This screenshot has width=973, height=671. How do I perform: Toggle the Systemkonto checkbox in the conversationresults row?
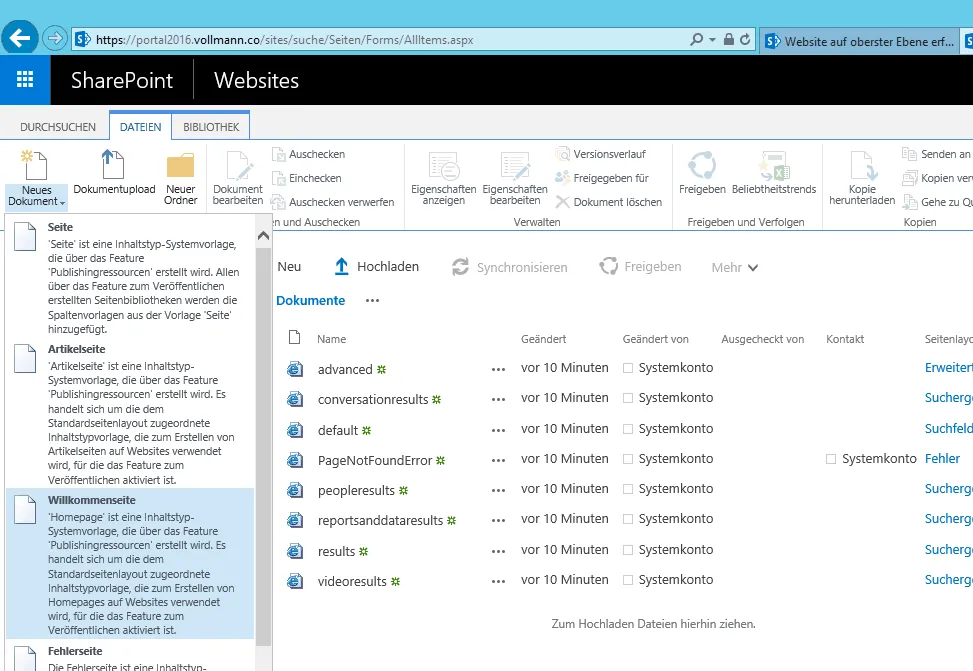pyautogui.click(x=628, y=398)
